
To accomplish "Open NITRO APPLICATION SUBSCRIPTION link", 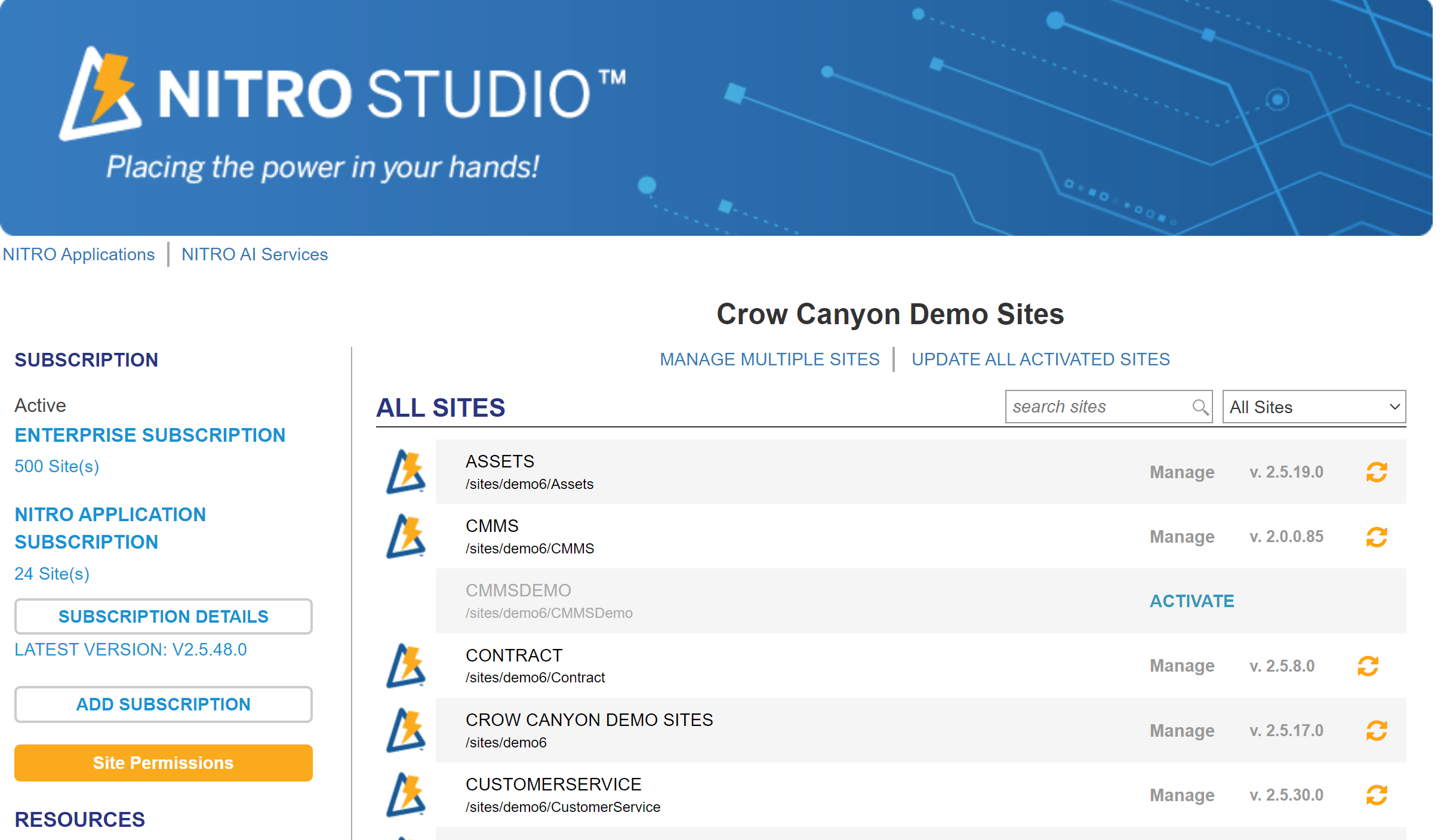I will pos(110,528).
